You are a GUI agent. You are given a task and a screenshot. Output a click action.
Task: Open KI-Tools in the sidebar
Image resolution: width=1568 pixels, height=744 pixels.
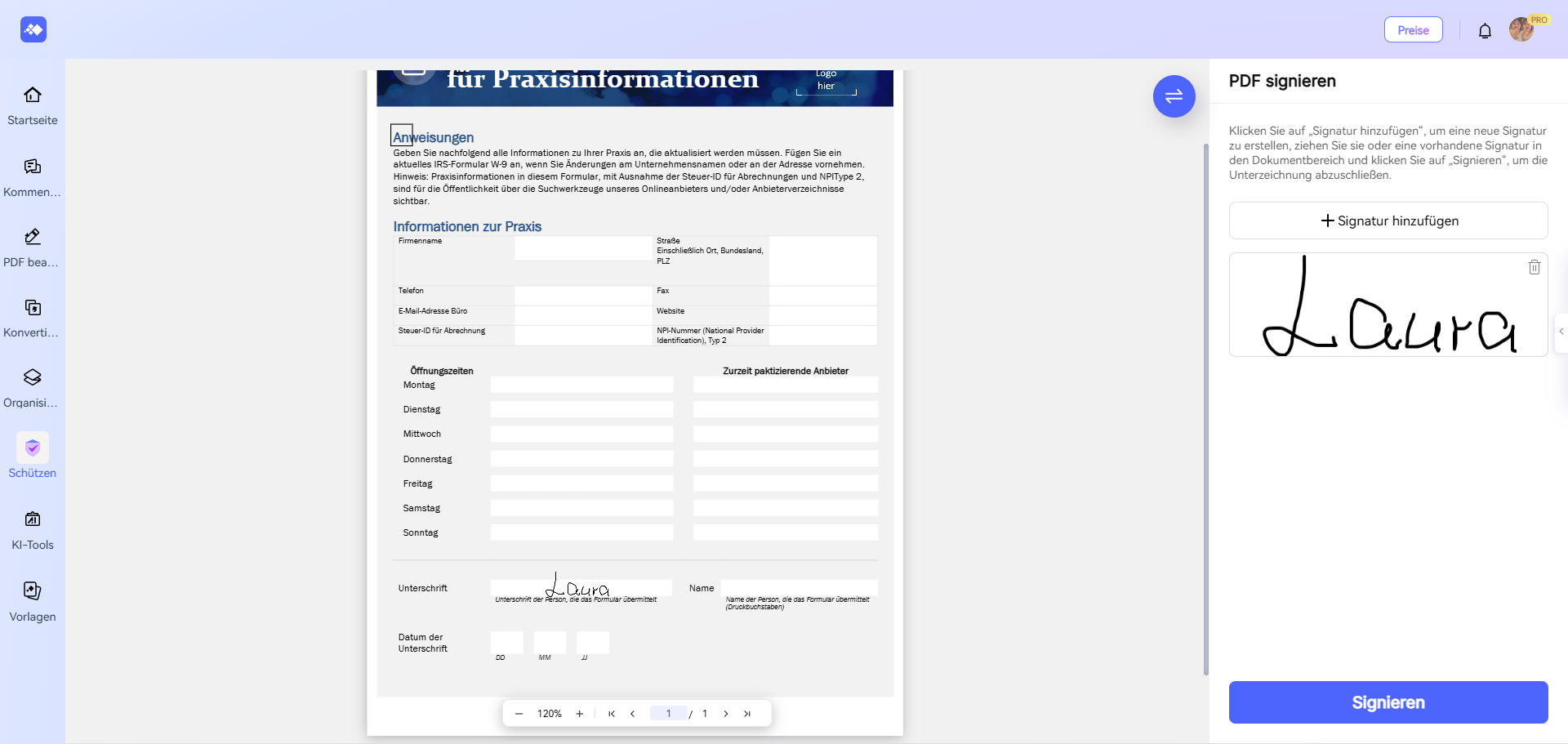pyautogui.click(x=33, y=531)
